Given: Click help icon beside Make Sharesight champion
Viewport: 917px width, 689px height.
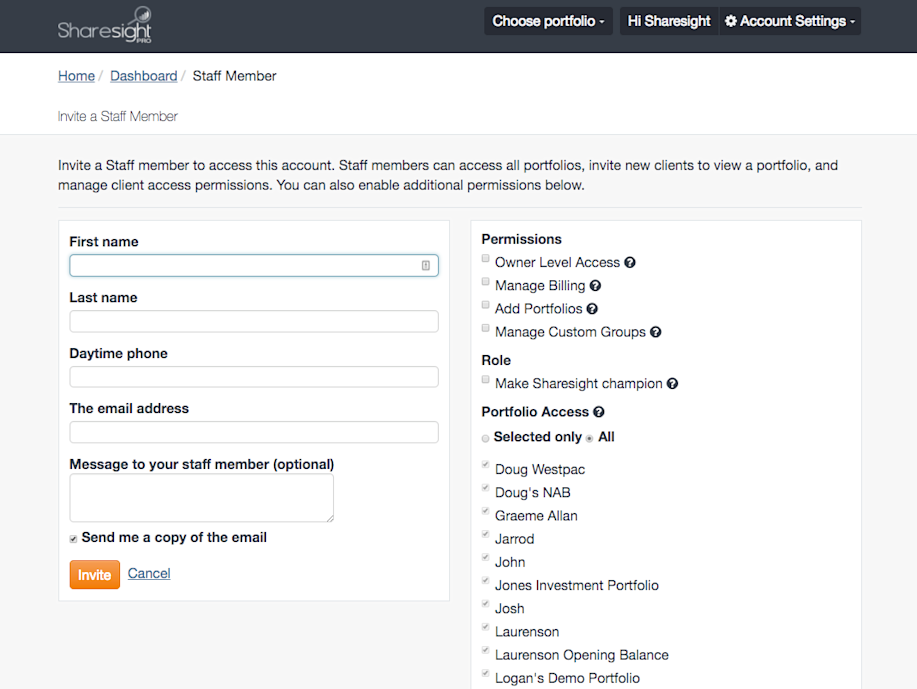Looking at the screenshot, I should click(672, 384).
